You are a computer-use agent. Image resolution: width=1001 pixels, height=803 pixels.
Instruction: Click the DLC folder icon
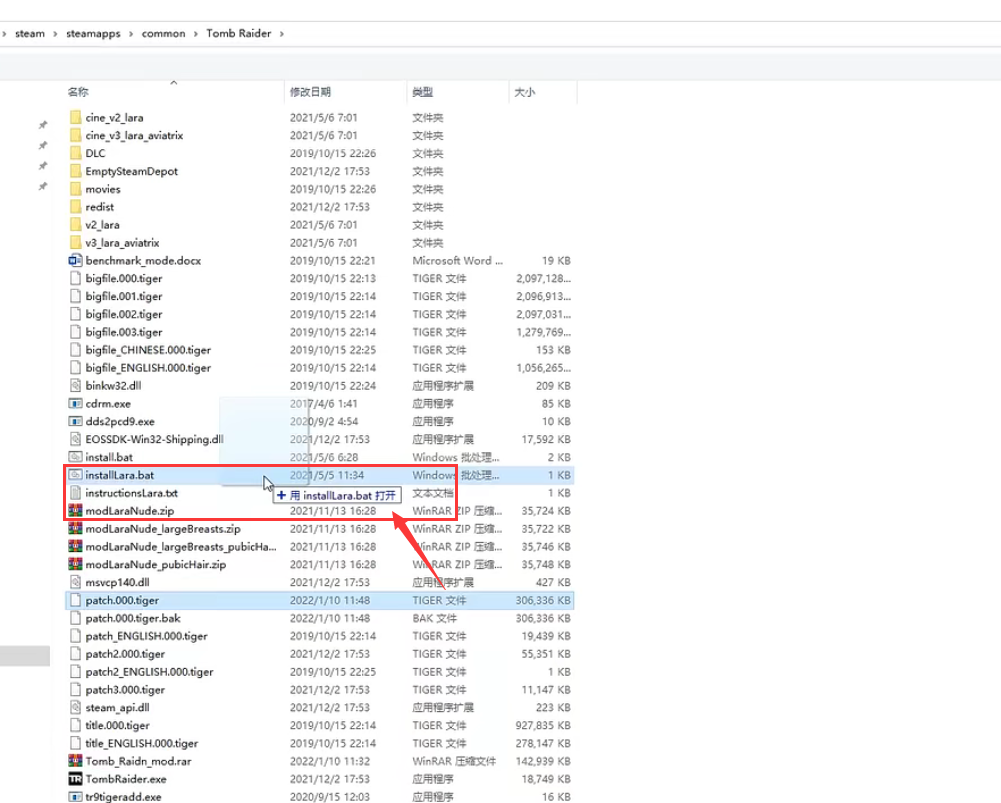point(75,153)
